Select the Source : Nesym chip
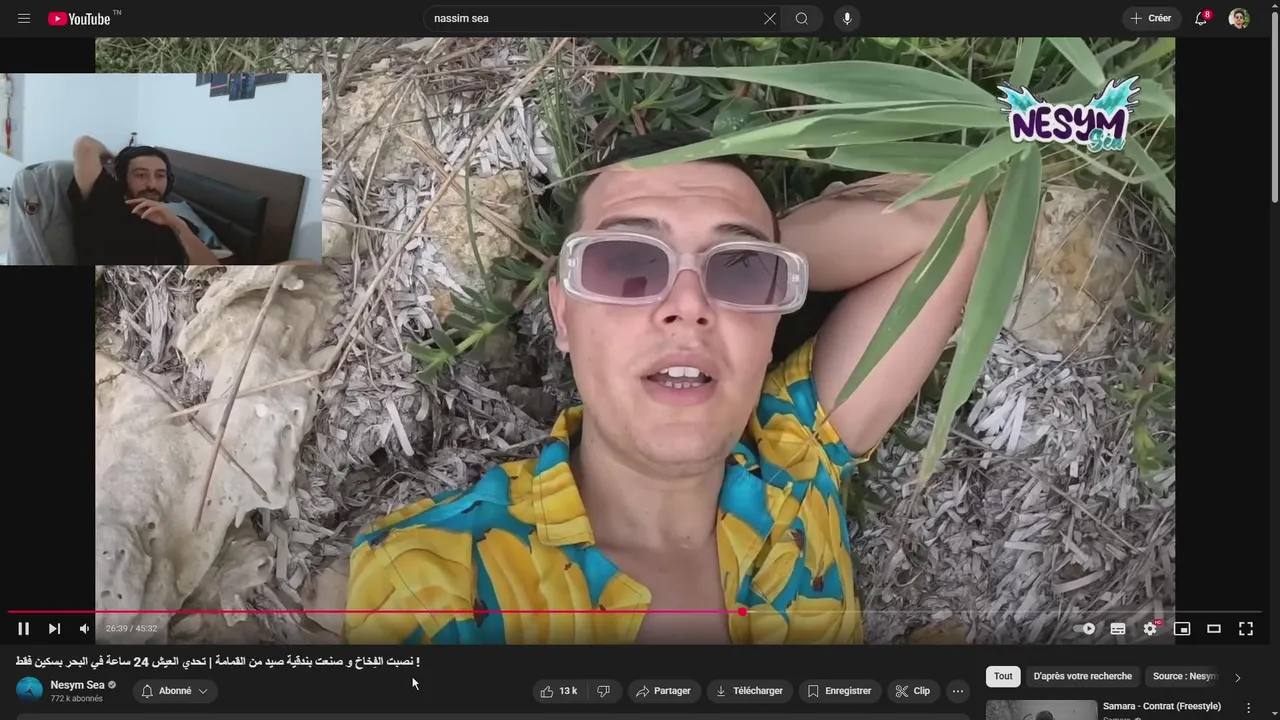Viewport: 1280px width, 720px height. pyautogui.click(x=1185, y=676)
